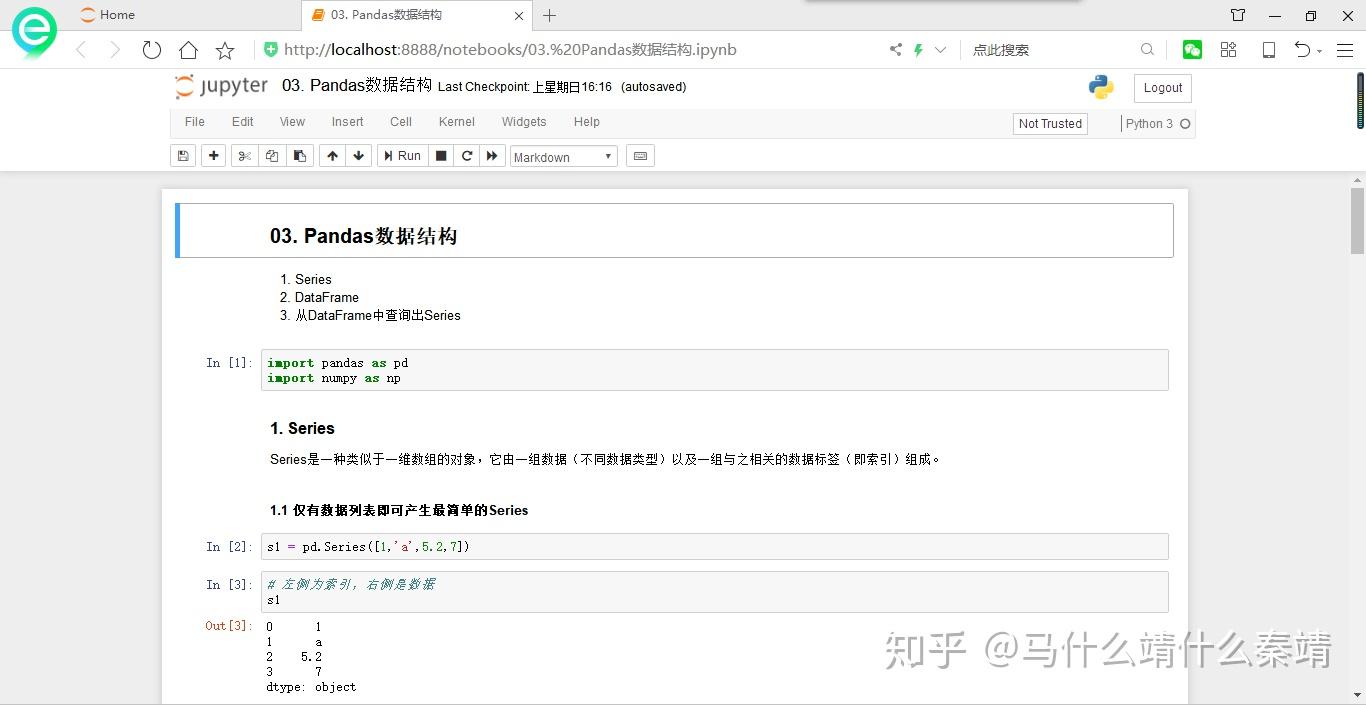Cut the selected cell using scissors icon
The image size is (1366, 705).
pyautogui.click(x=244, y=155)
